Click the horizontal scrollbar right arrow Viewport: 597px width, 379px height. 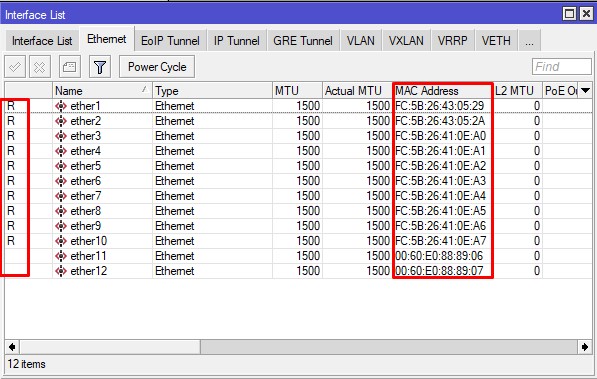pyautogui.click(x=585, y=347)
